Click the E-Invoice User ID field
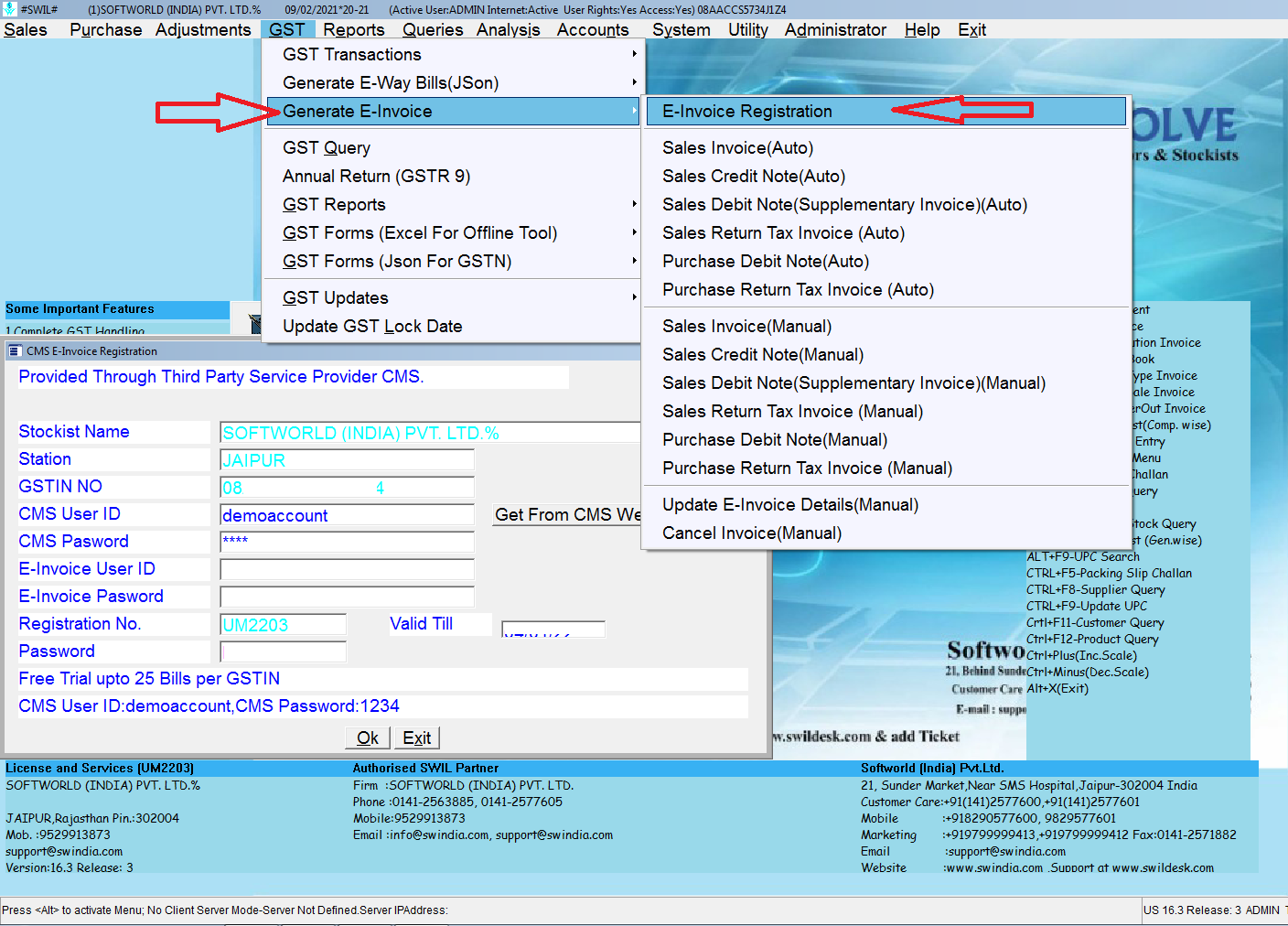The height and width of the screenshot is (926, 1288). coord(348,570)
